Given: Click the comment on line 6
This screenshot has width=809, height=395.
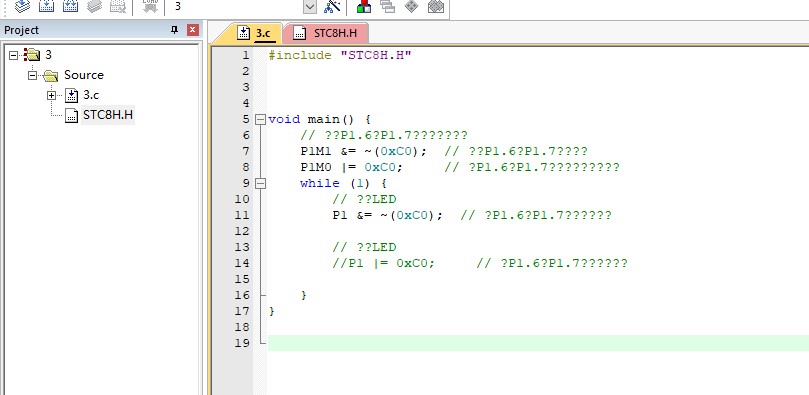Looking at the screenshot, I should (x=384, y=136).
